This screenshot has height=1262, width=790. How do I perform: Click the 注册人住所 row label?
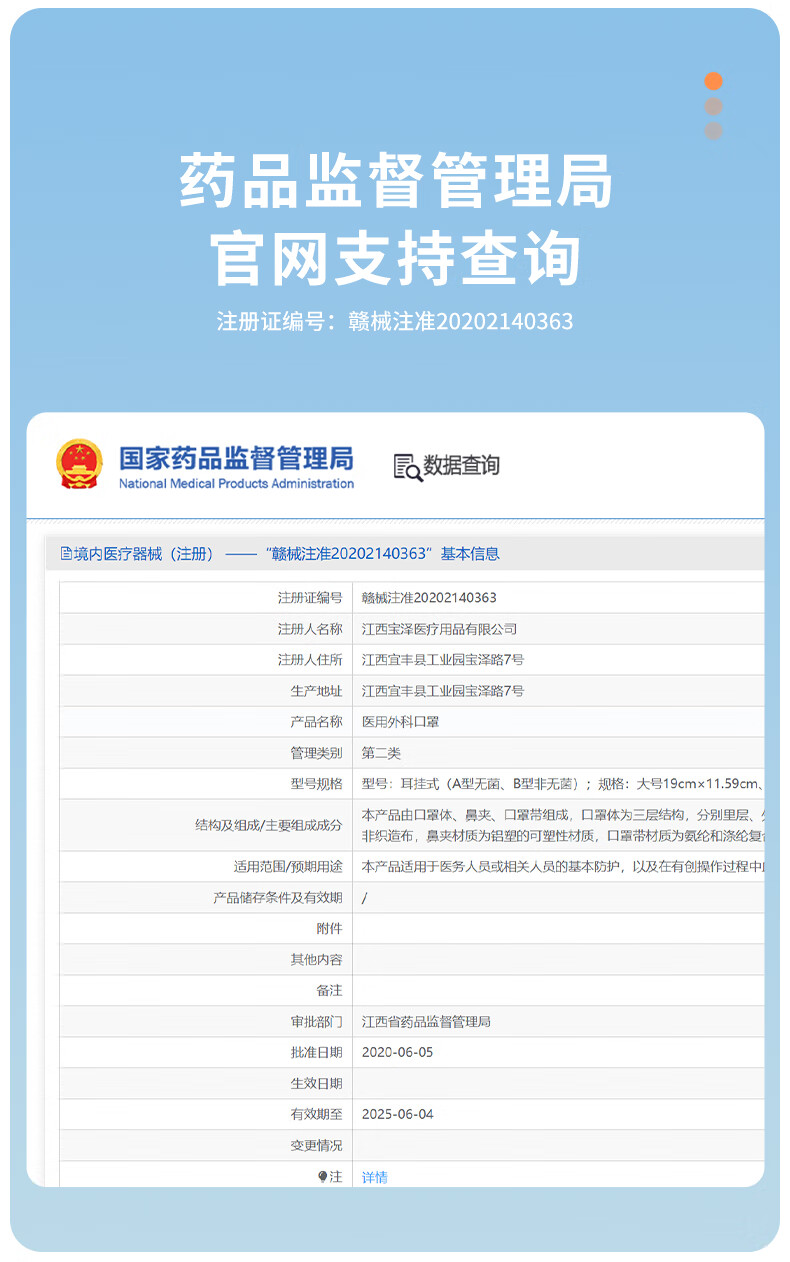click(310, 660)
